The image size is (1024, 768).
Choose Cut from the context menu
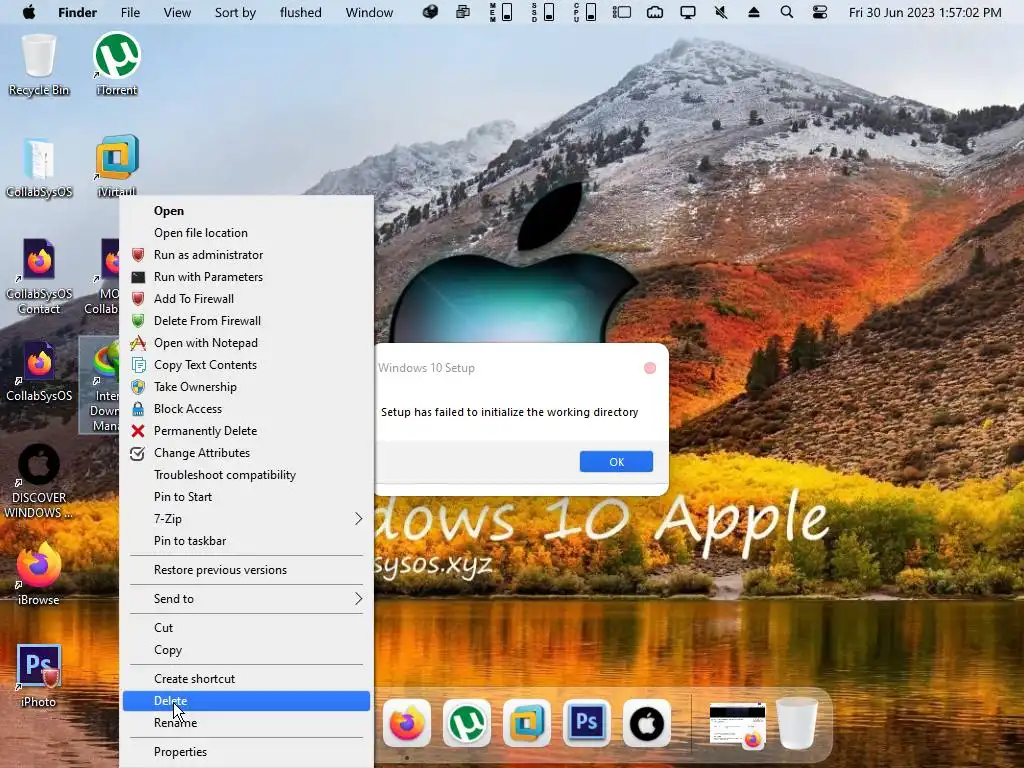coord(246,628)
